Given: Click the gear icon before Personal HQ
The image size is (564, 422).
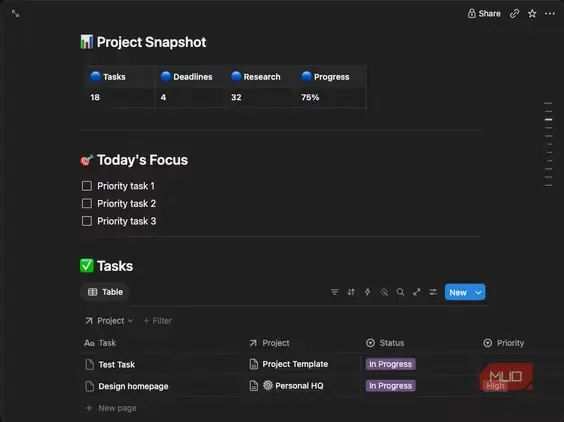Looking at the screenshot, I should click(268, 385).
